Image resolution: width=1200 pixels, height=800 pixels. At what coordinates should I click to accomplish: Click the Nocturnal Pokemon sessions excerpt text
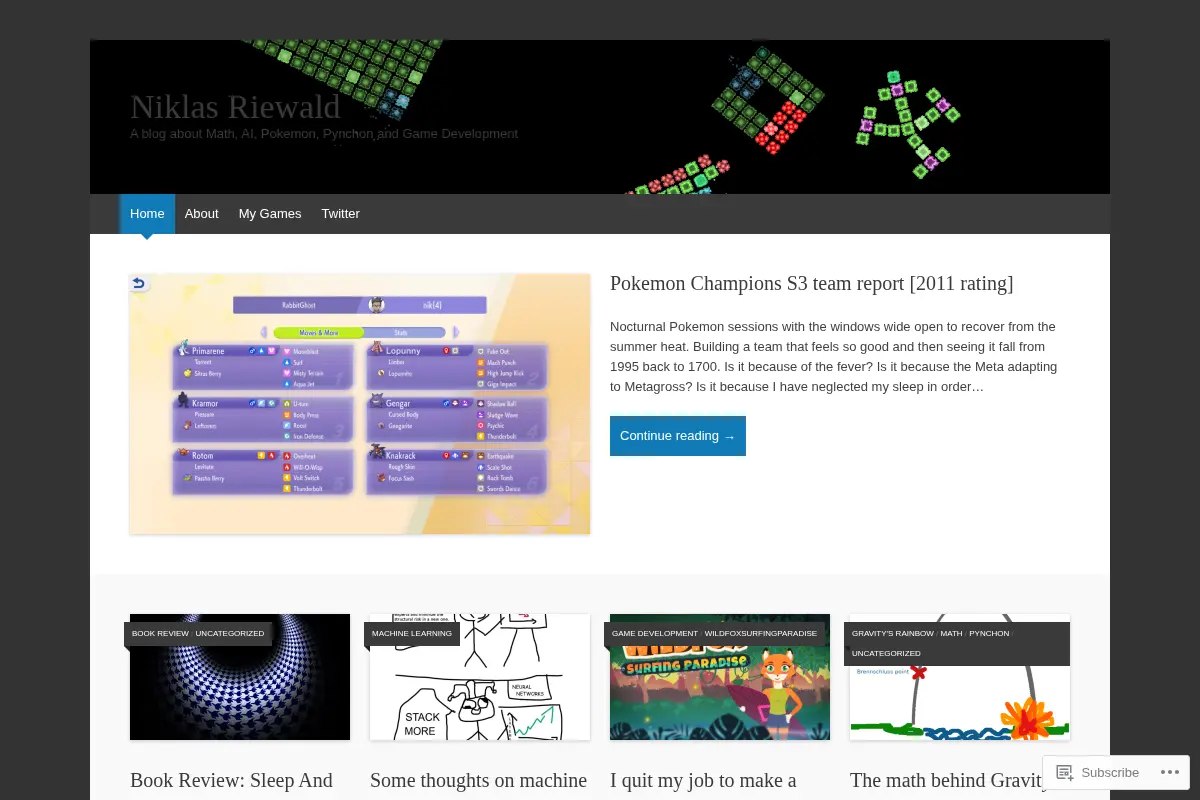pos(833,356)
